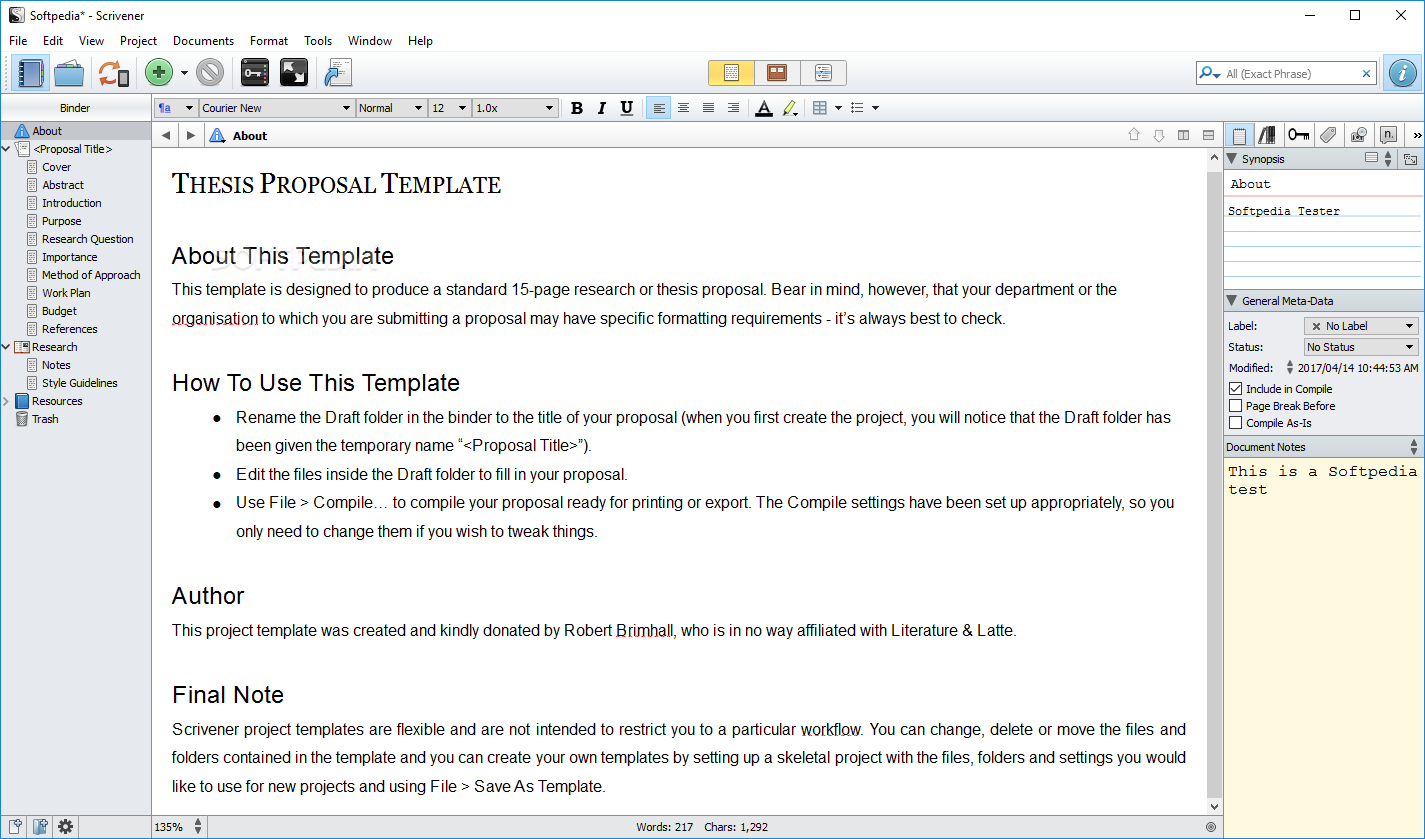Open the paragraph style preset dropdown
The width and height of the screenshot is (1425, 839).
pyautogui.click(x=175, y=108)
